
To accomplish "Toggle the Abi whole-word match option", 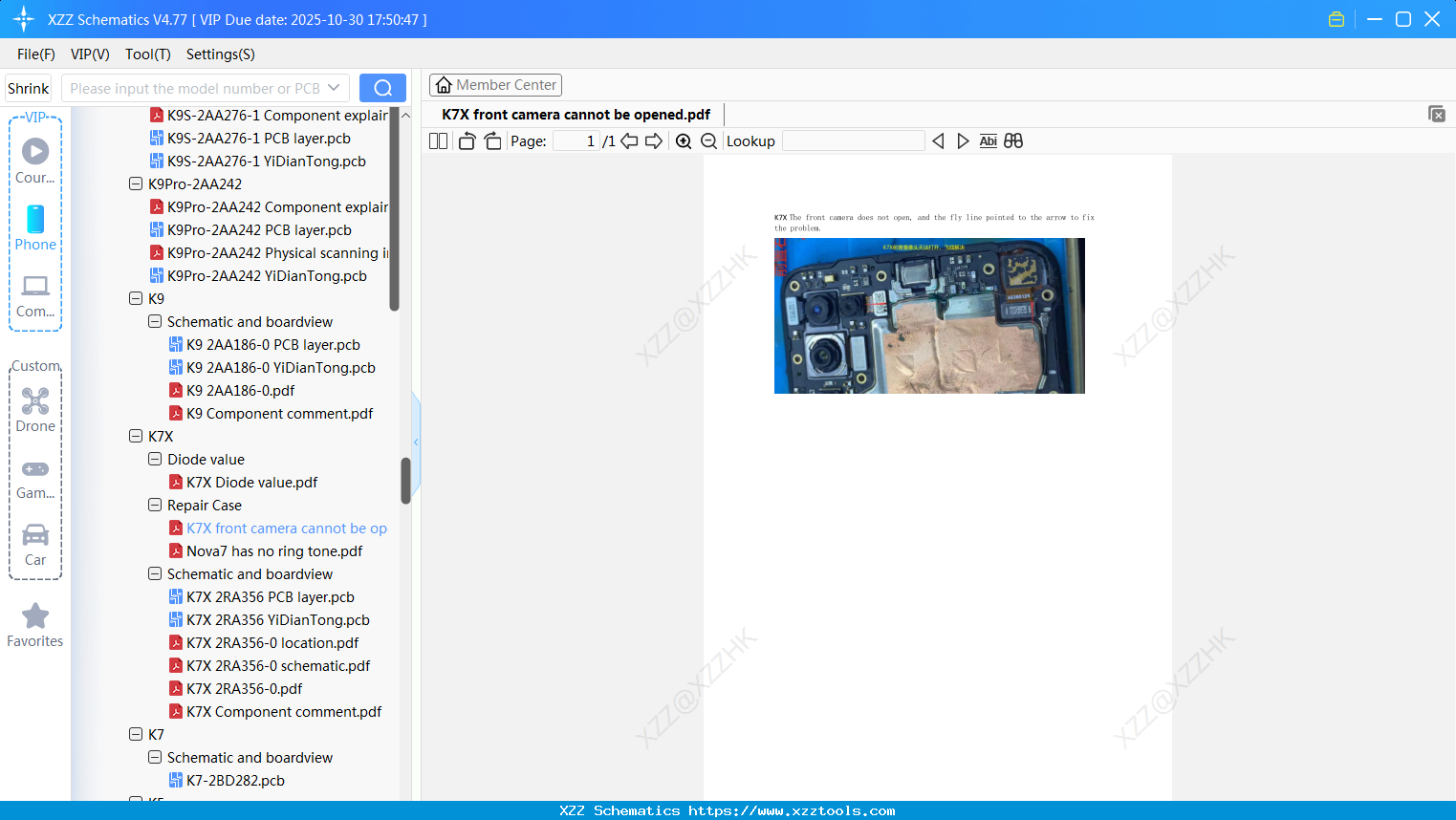I will pyautogui.click(x=988, y=140).
